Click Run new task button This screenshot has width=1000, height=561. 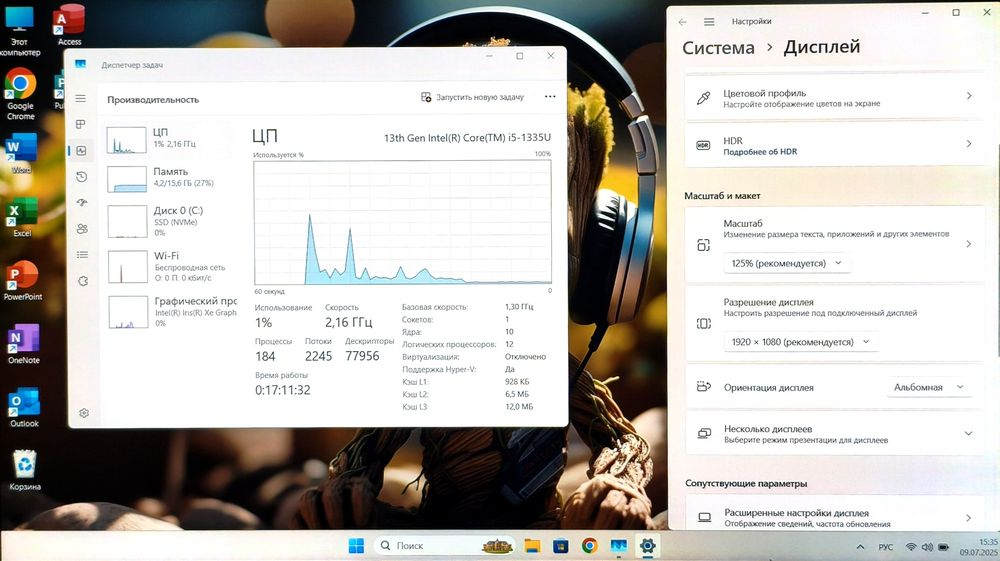tap(473, 97)
